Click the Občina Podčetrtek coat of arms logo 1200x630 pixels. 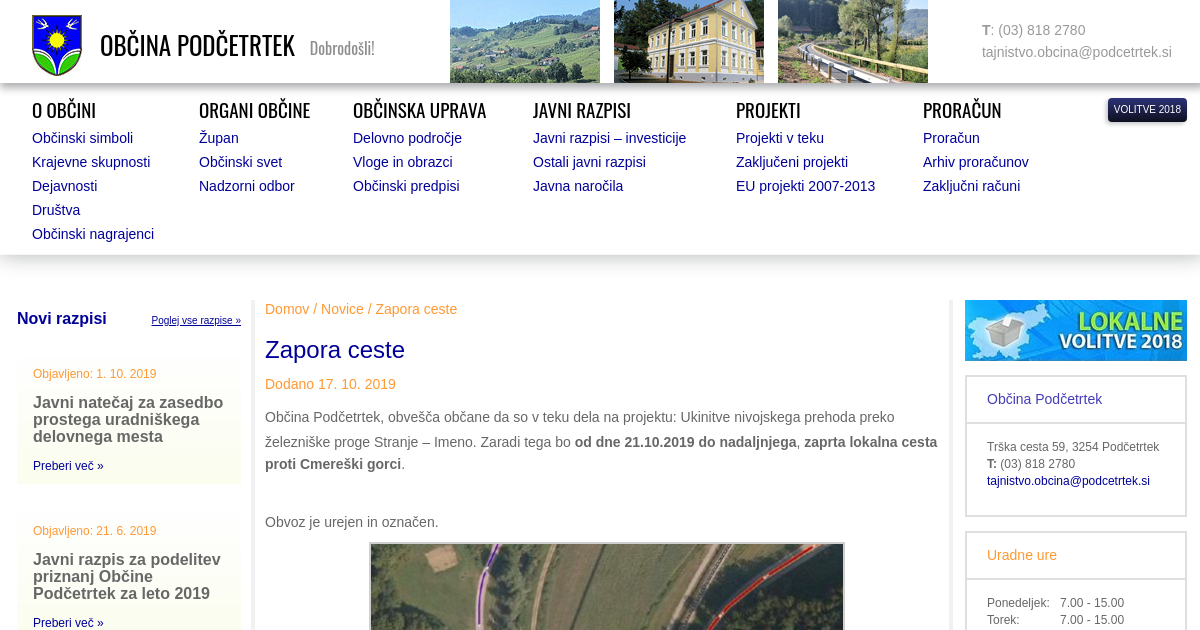coord(57,46)
